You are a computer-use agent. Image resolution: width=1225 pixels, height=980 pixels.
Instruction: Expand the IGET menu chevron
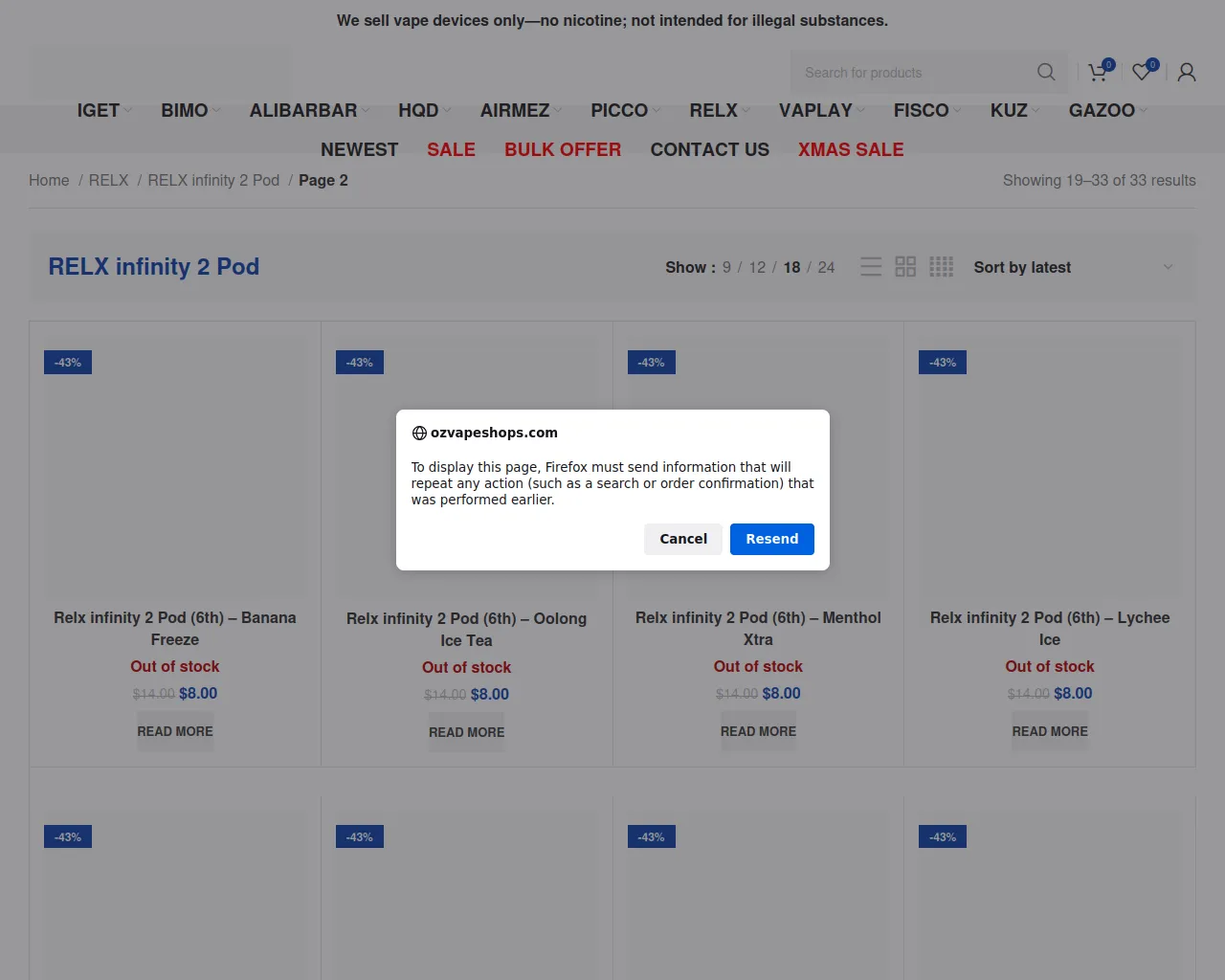click(128, 111)
